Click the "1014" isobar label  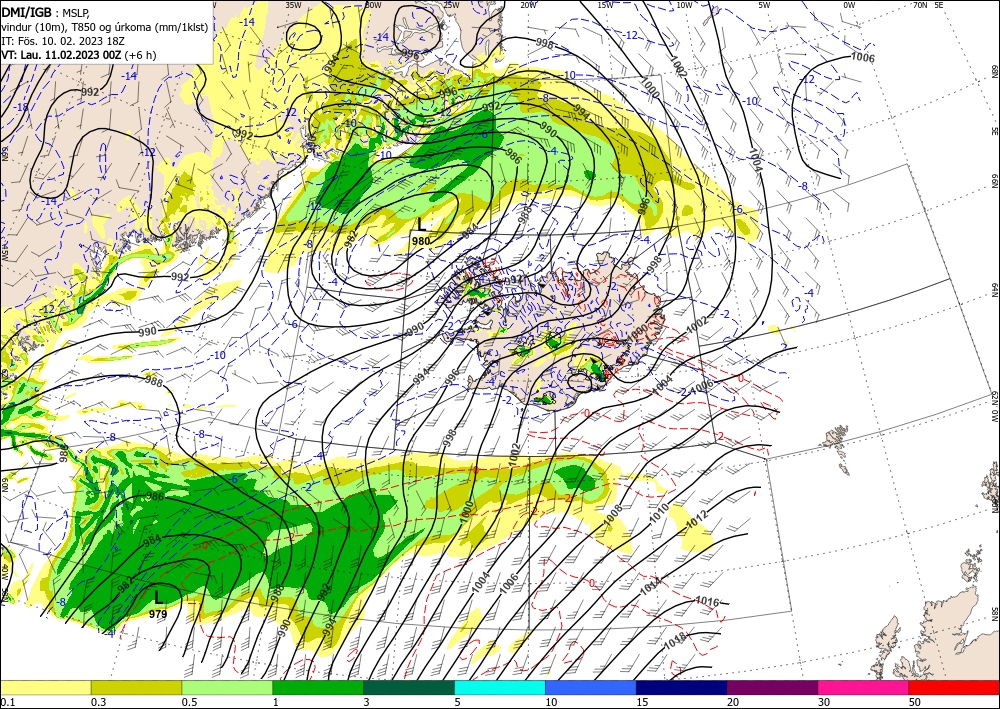click(651, 585)
